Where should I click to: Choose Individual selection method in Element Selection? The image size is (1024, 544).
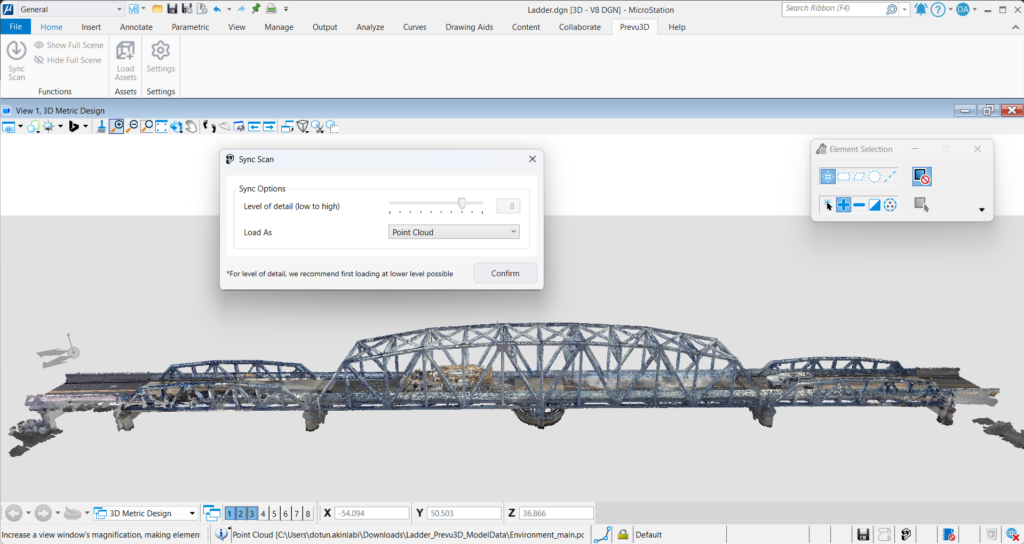click(x=827, y=176)
